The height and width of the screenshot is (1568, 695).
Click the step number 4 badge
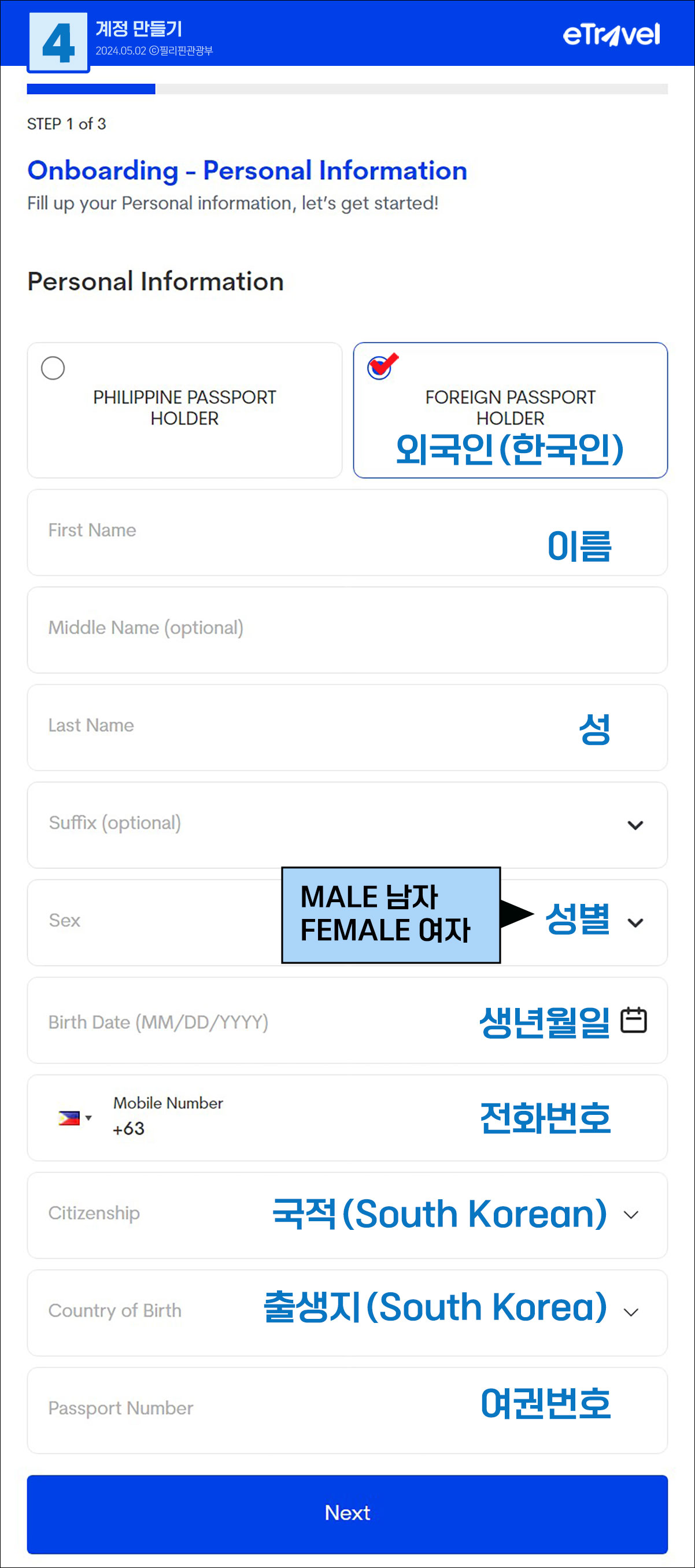58,43
